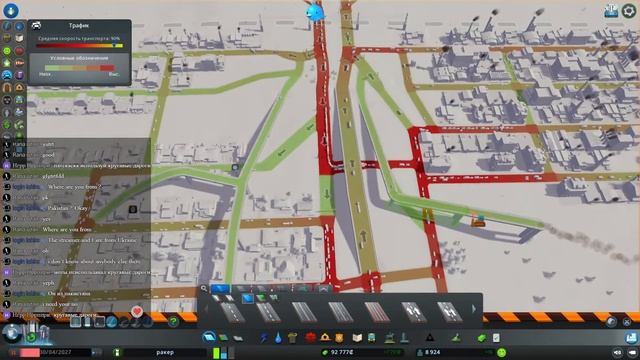Click the traffic density legend color bar
The image size is (640, 360).
pos(79,68)
